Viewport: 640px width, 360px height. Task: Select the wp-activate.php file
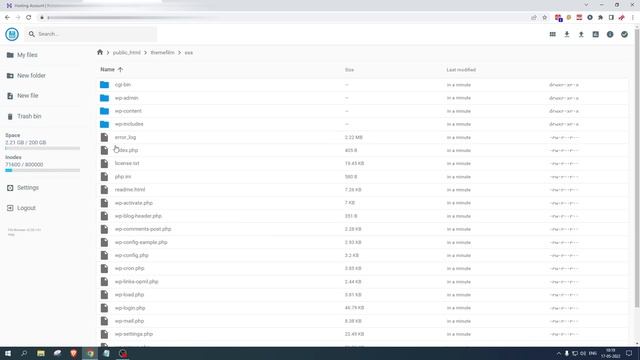tap(362, 203)
